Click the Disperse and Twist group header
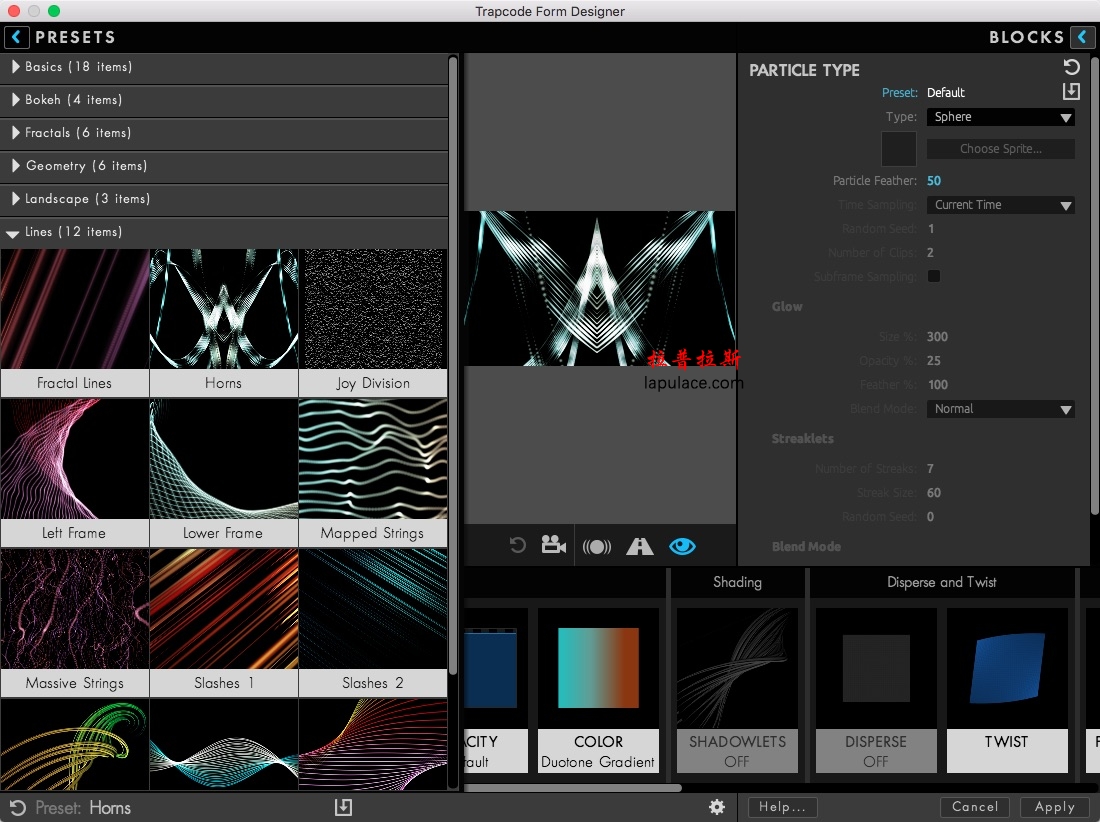The image size is (1100, 822). point(941,582)
